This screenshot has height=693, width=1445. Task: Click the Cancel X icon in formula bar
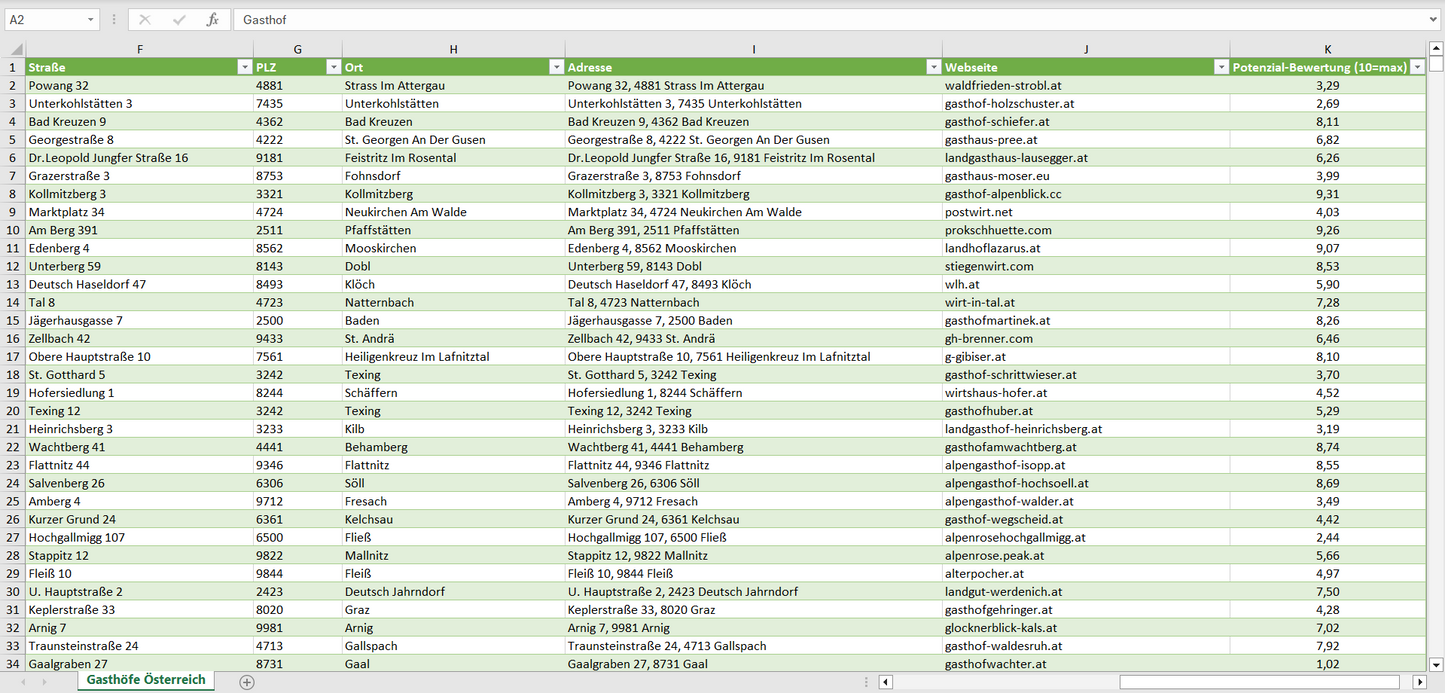[145, 20]
